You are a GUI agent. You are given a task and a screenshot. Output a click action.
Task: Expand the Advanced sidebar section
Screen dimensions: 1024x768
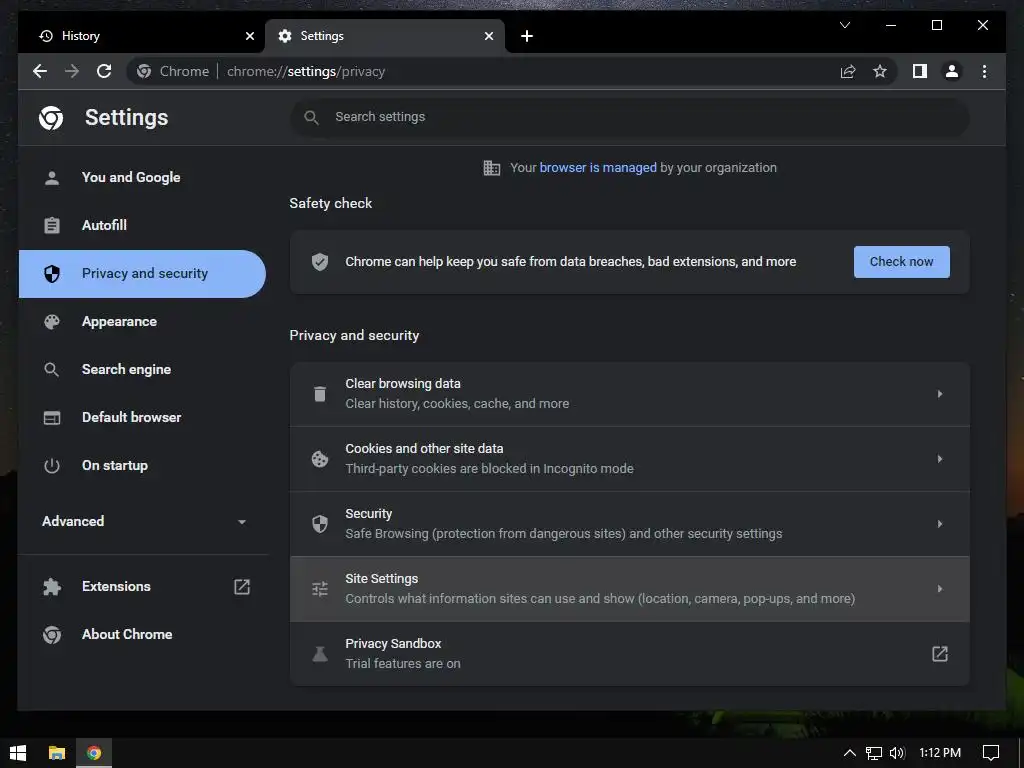142,521
